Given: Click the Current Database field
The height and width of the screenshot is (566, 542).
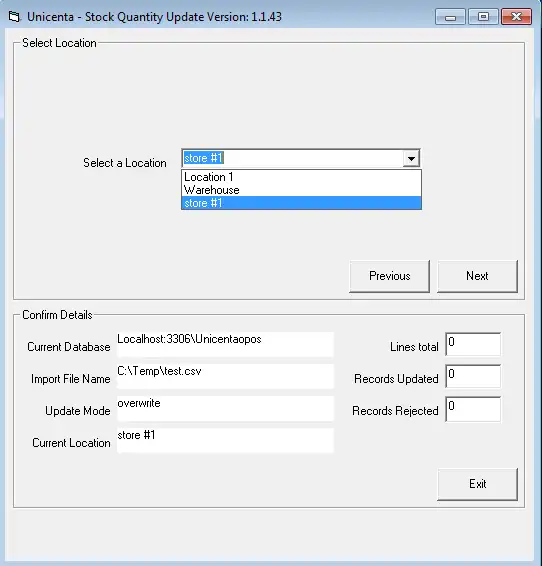Looking at the screenshot, I should click(225, 344).
